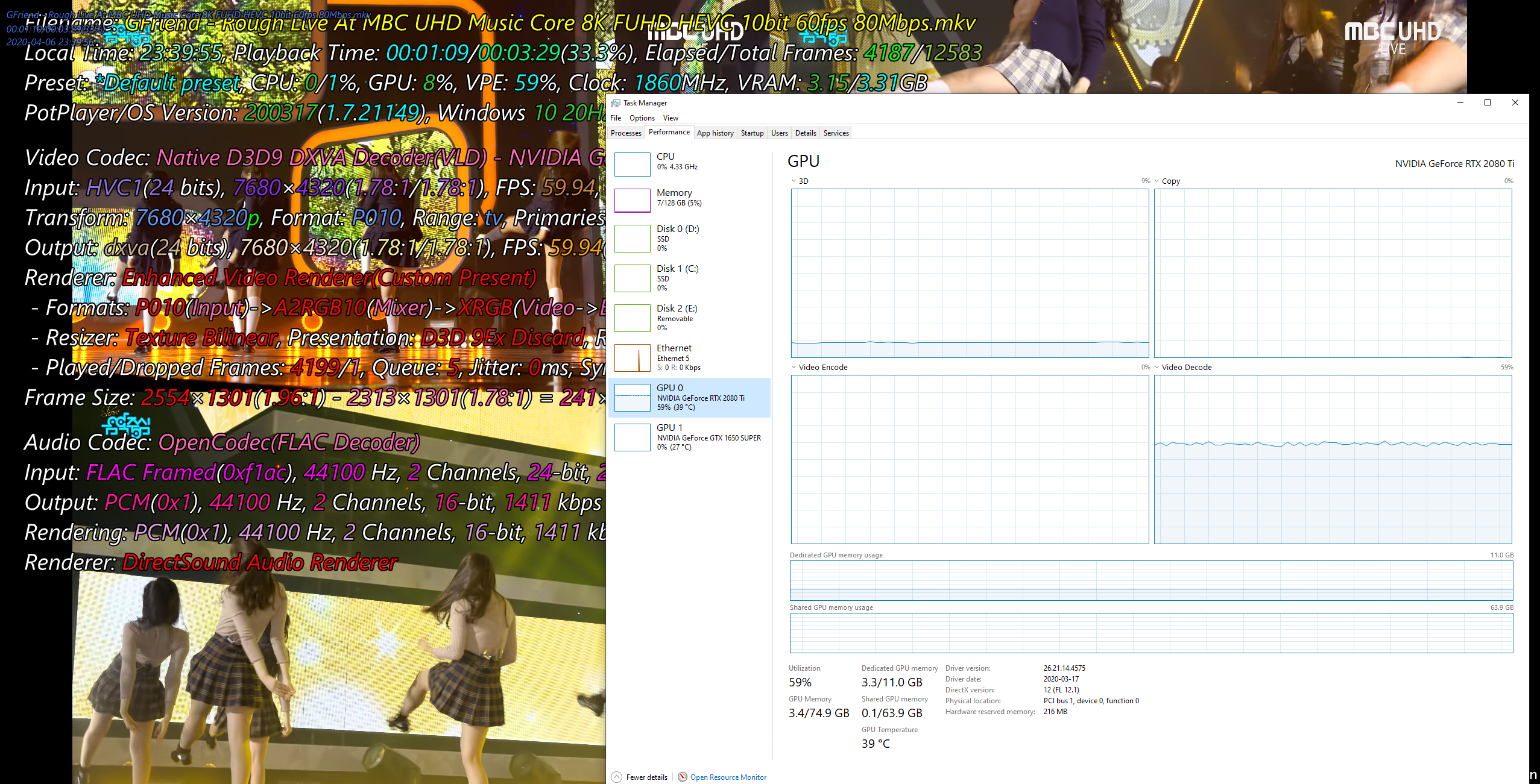
Task: Switch to the Services tab
Action: [x=836, y=133]
